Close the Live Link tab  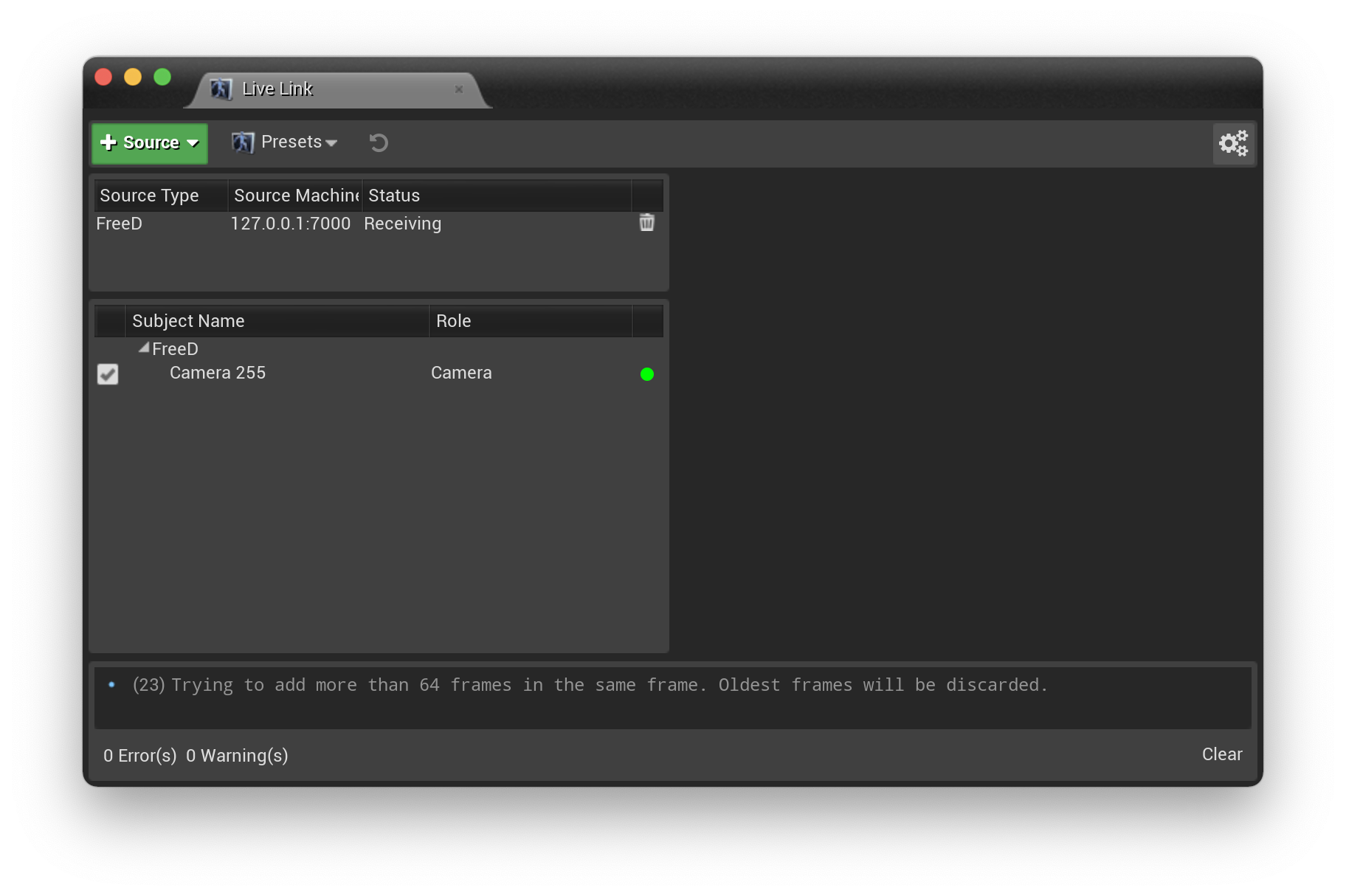(459, 89)
